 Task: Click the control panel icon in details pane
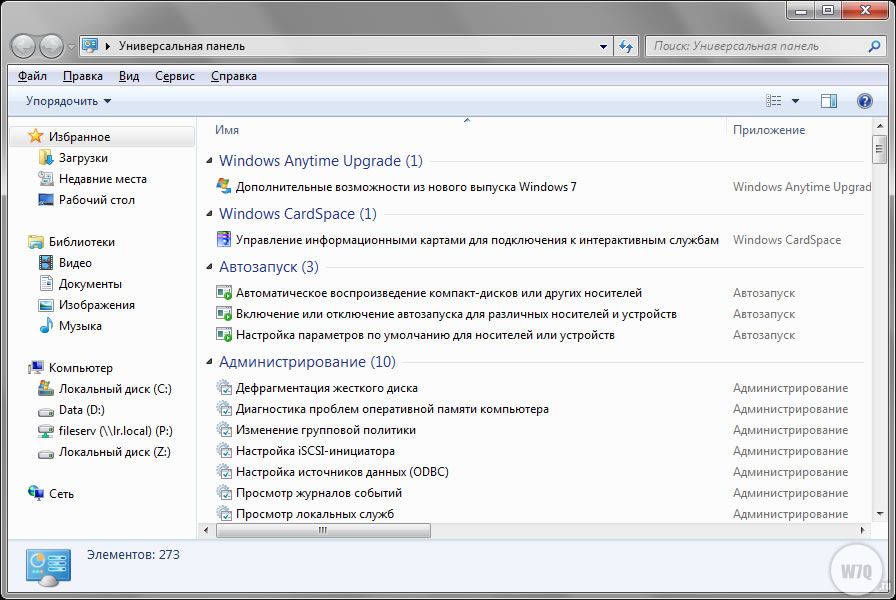pos(49,567)
